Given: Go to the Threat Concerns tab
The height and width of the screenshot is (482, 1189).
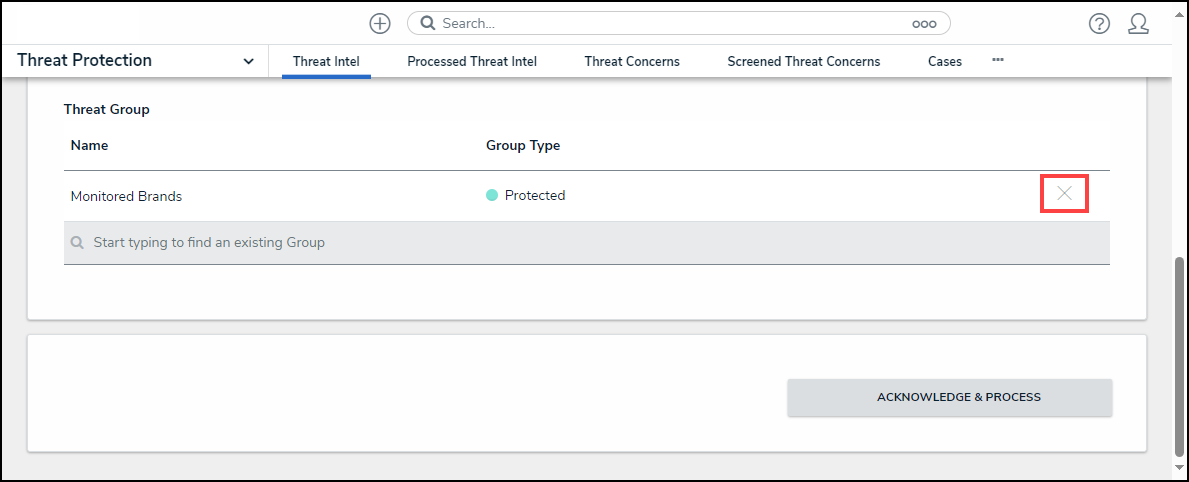Looking at the screenshot, I should tap(632, 62).
